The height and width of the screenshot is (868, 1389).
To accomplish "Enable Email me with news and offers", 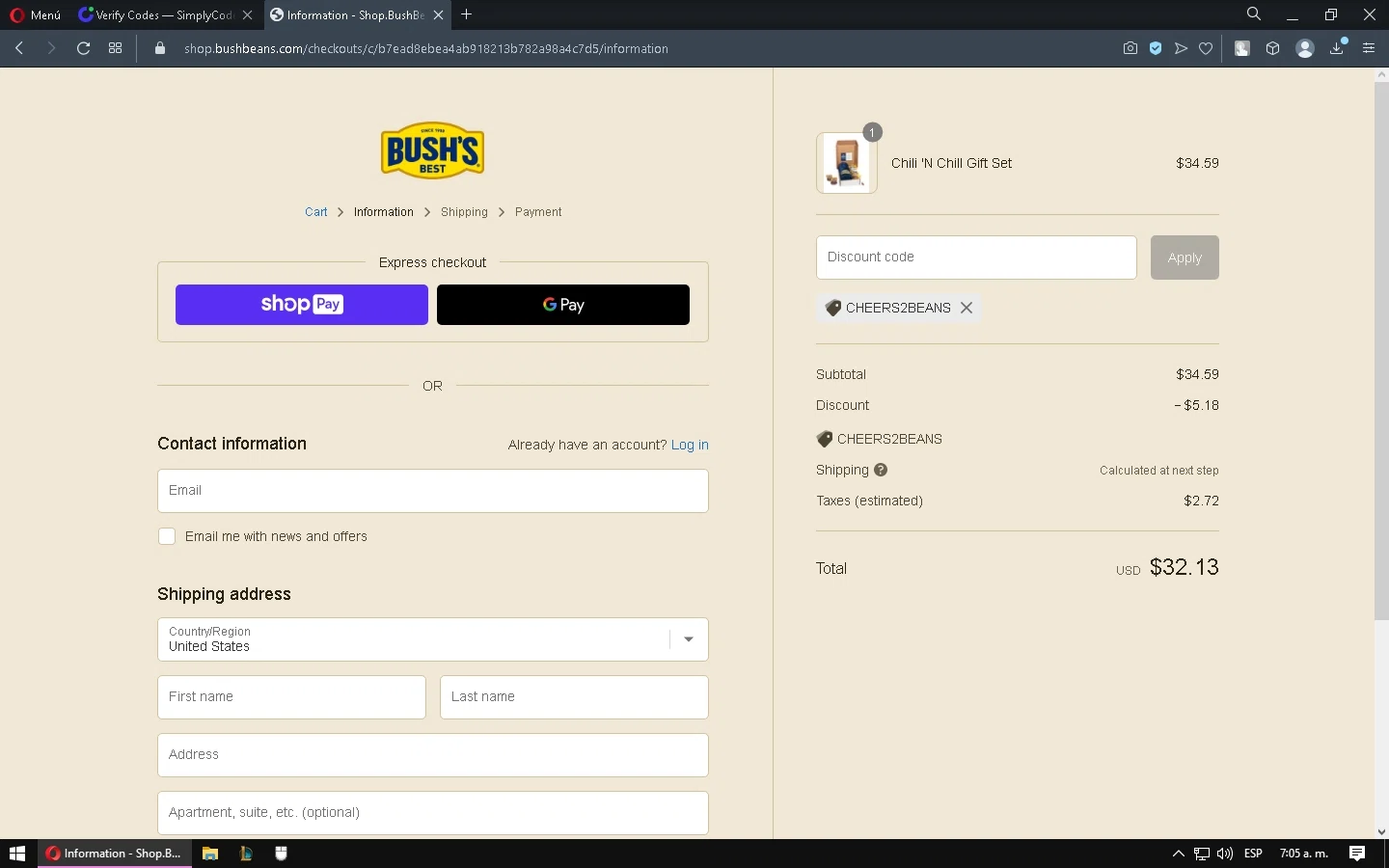I will 167,536.
